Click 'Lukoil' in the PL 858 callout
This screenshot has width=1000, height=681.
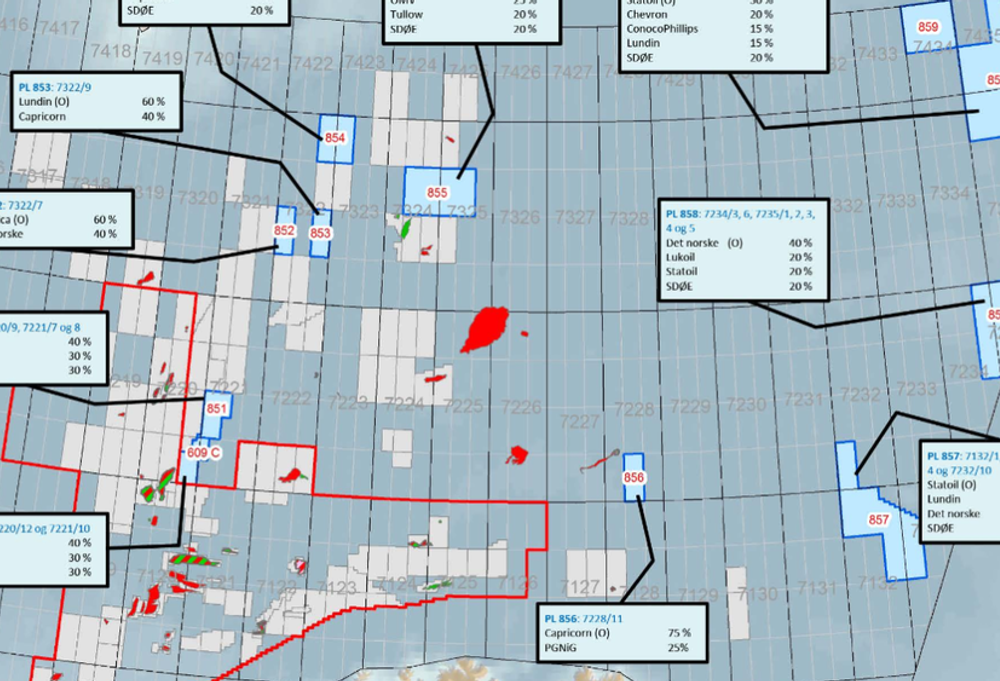tap(680, 257)
